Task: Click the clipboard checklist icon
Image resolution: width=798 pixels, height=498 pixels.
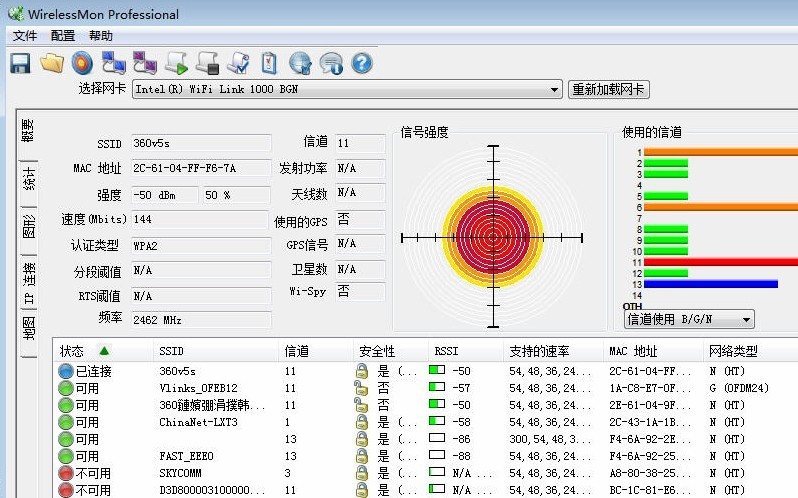Action: (x=269, y=64)
